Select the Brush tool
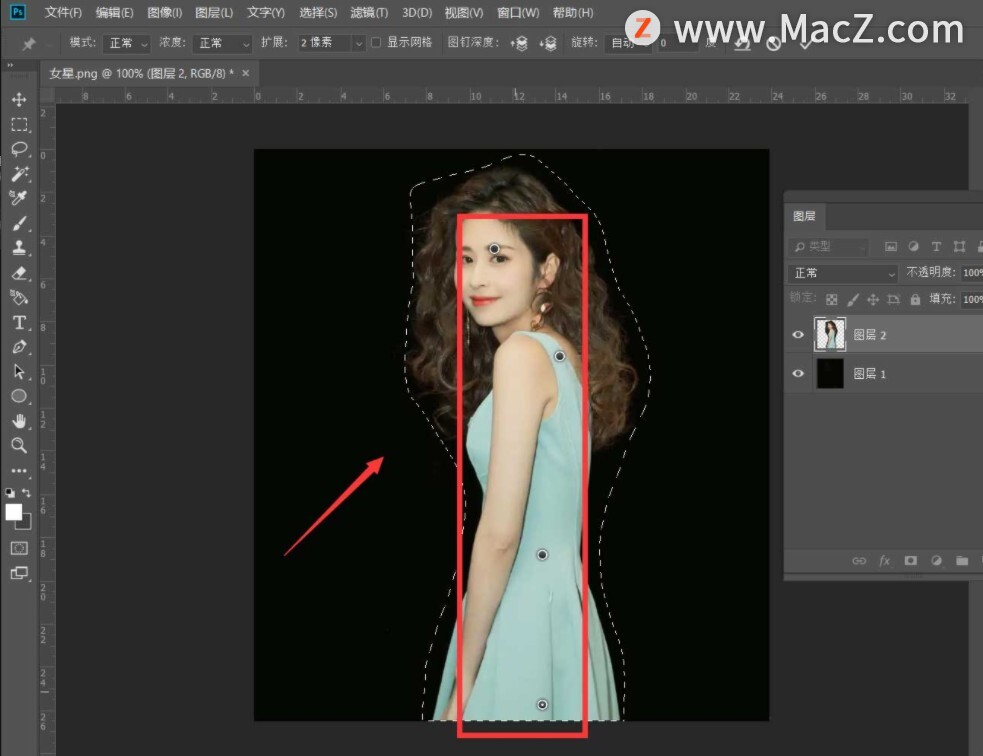This screenshot has height=756, width=983. tap(19, 223)
